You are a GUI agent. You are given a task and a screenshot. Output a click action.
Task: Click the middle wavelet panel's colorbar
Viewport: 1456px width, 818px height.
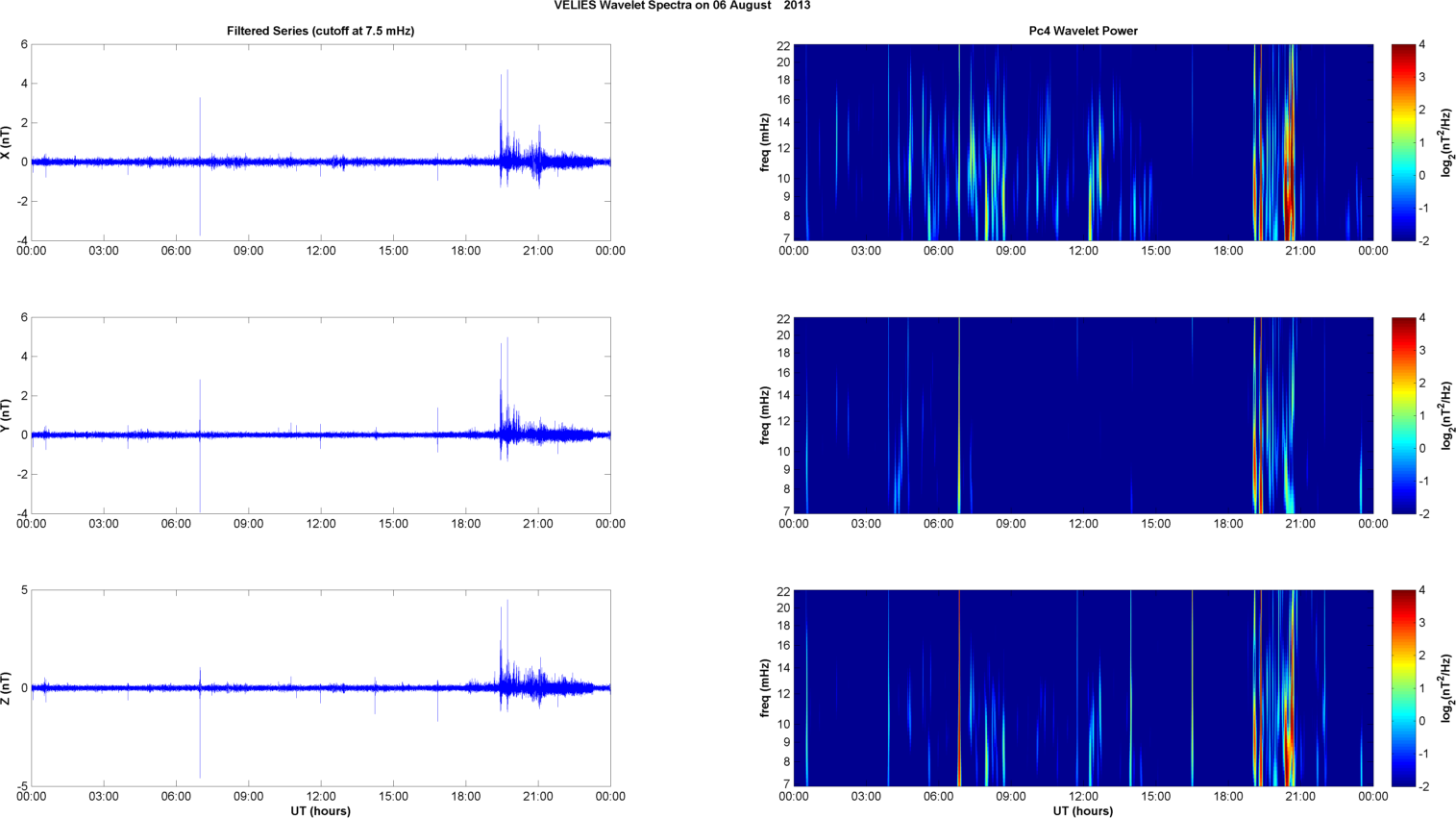coord(1403,415)
